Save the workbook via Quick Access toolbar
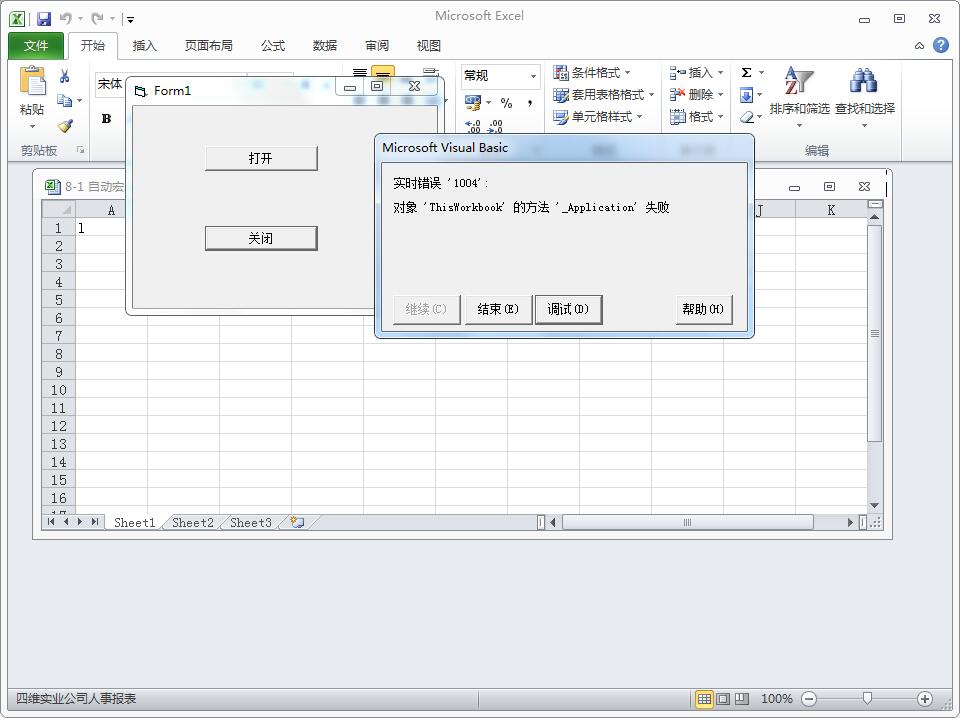The image size is (960, 718). tap(43, 19)
